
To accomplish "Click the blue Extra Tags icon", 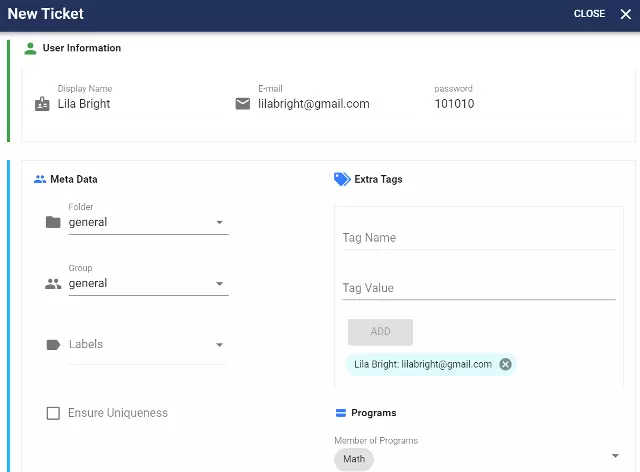I will click(342, 179).
